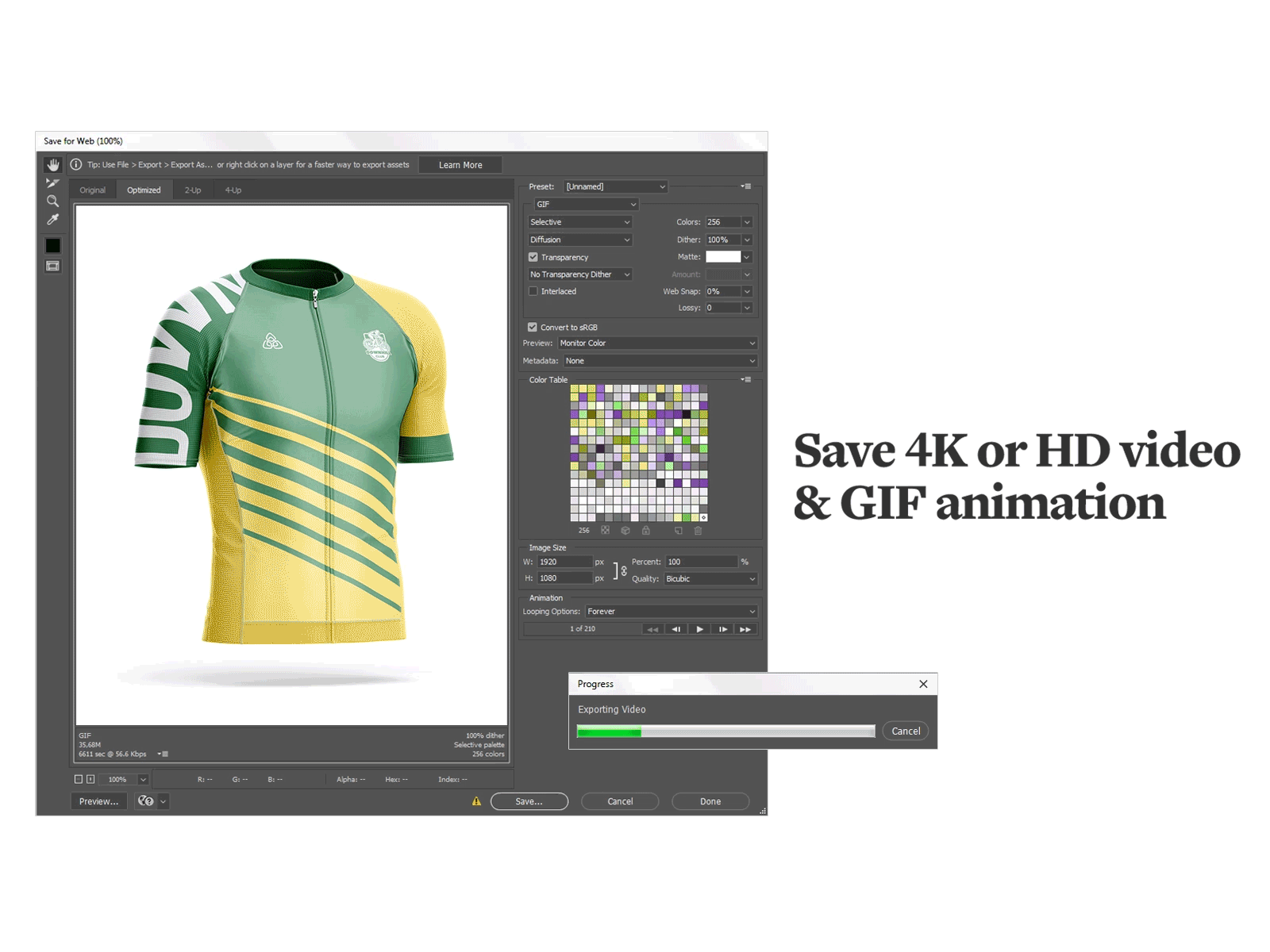Open the Color Table panel menu
This screenshot has height=952, width=1270.
pos(745,379)
